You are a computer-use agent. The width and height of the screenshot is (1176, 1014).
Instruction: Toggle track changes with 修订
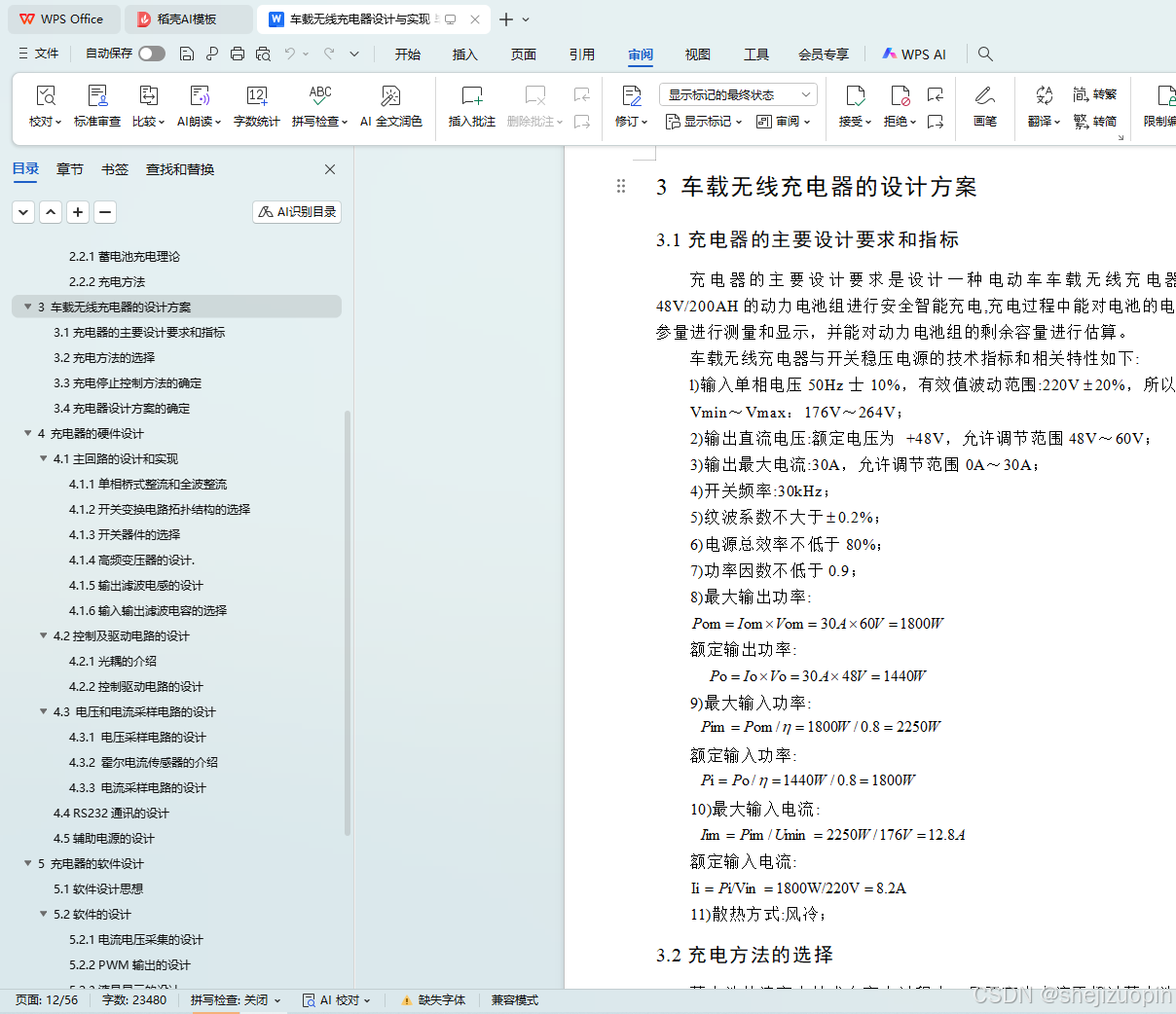pyautogui.click(x=631, y=105)
